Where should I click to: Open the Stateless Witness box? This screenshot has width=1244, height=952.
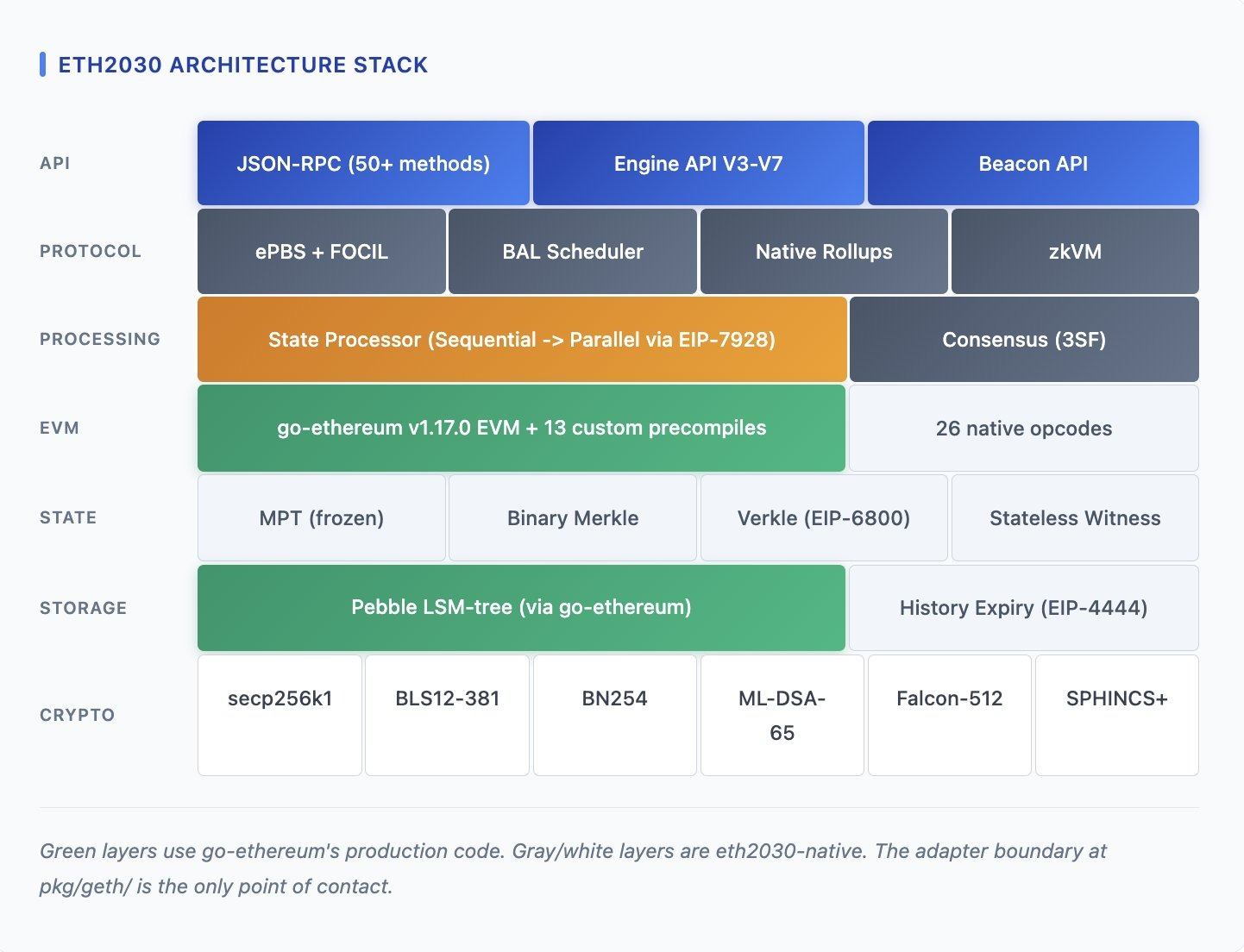[1075, 518]
